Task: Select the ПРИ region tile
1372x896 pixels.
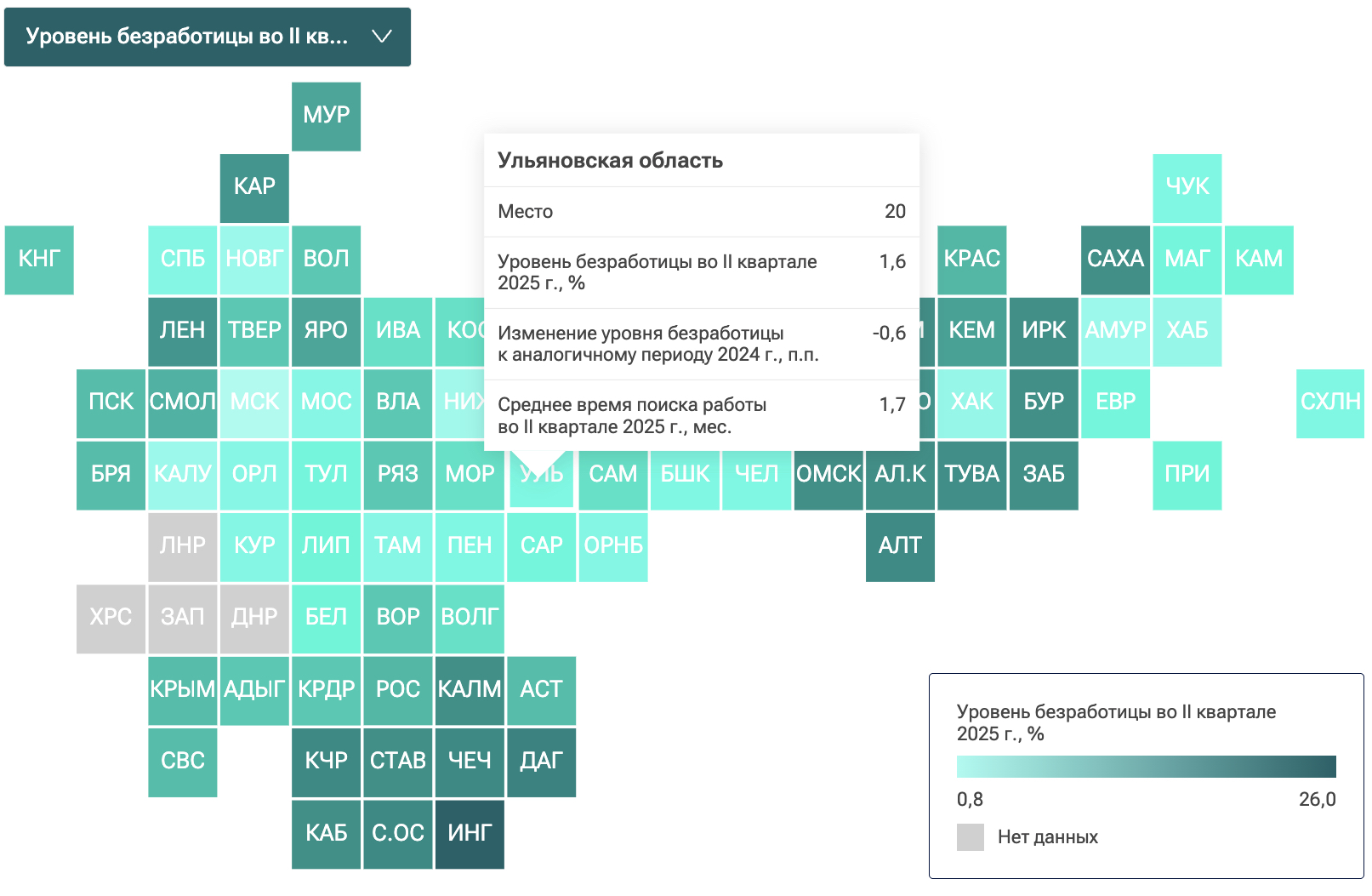Action: click(x=1187, y=476)
